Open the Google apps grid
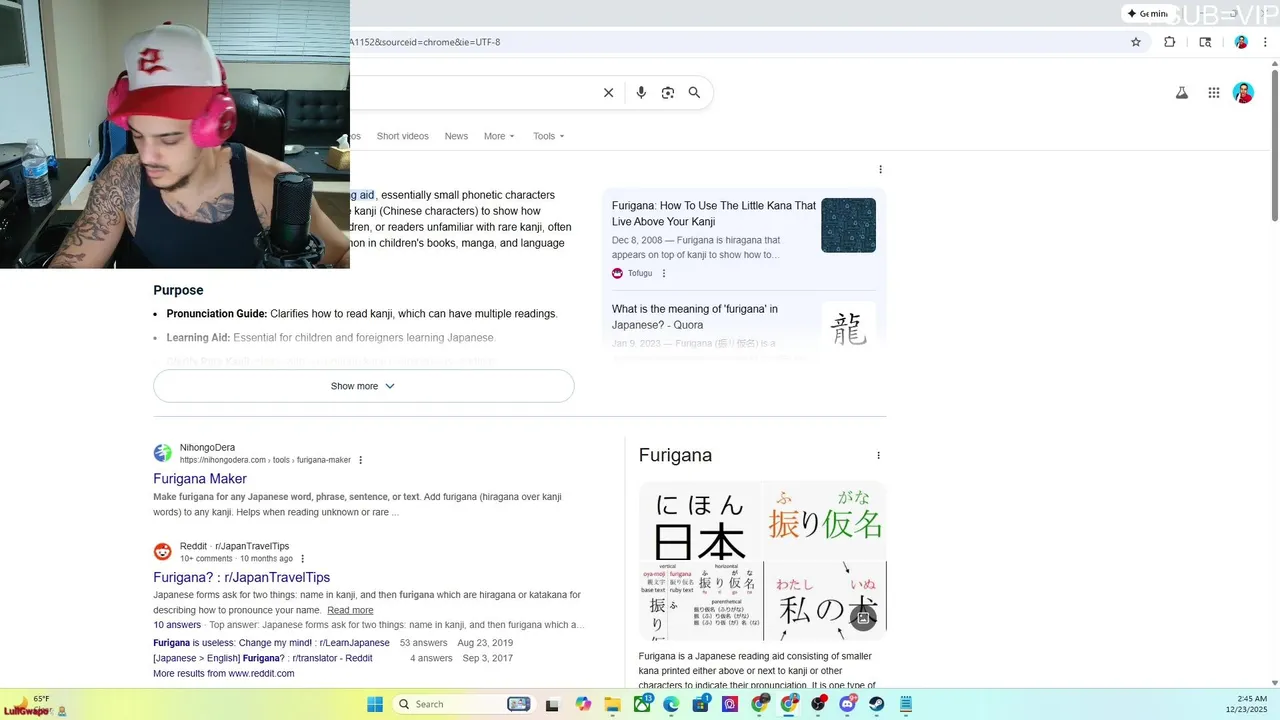Screen dimensions: 1280x720 point(1214,93)
